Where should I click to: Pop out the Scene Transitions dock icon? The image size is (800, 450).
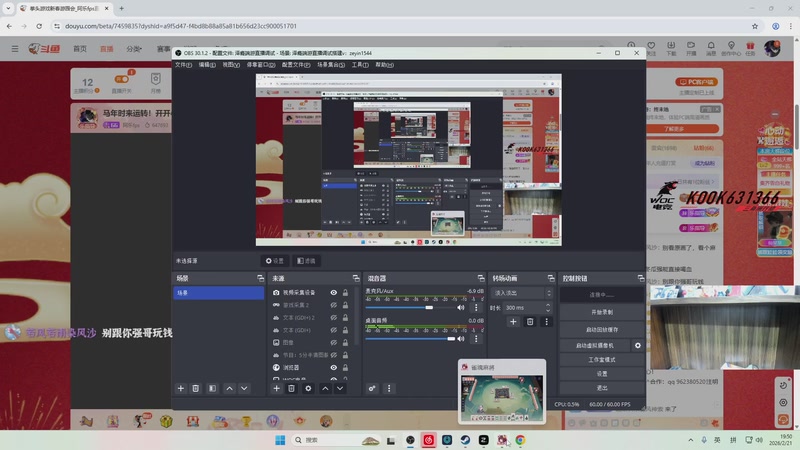coord(551,278)
